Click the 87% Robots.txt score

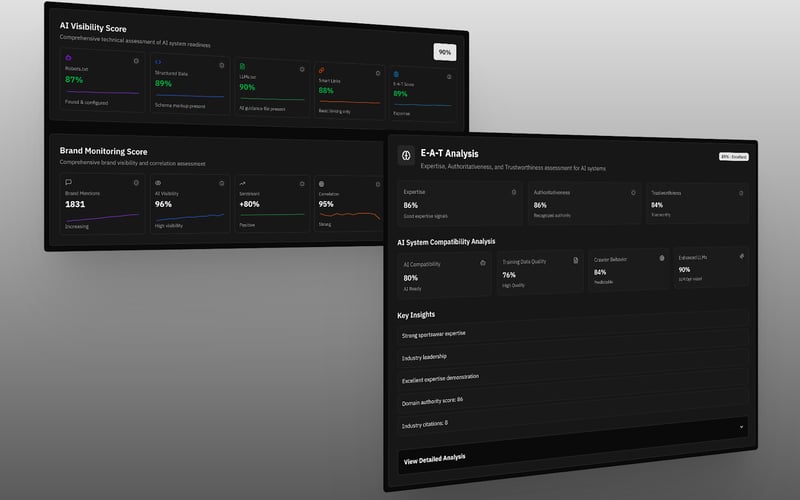point(74,80)
